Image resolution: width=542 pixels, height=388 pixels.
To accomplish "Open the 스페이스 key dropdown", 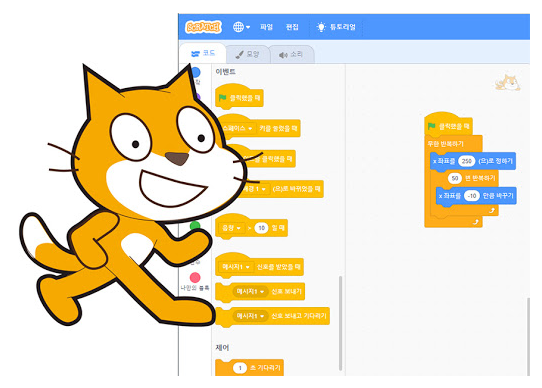I will (x=238, y=128).
